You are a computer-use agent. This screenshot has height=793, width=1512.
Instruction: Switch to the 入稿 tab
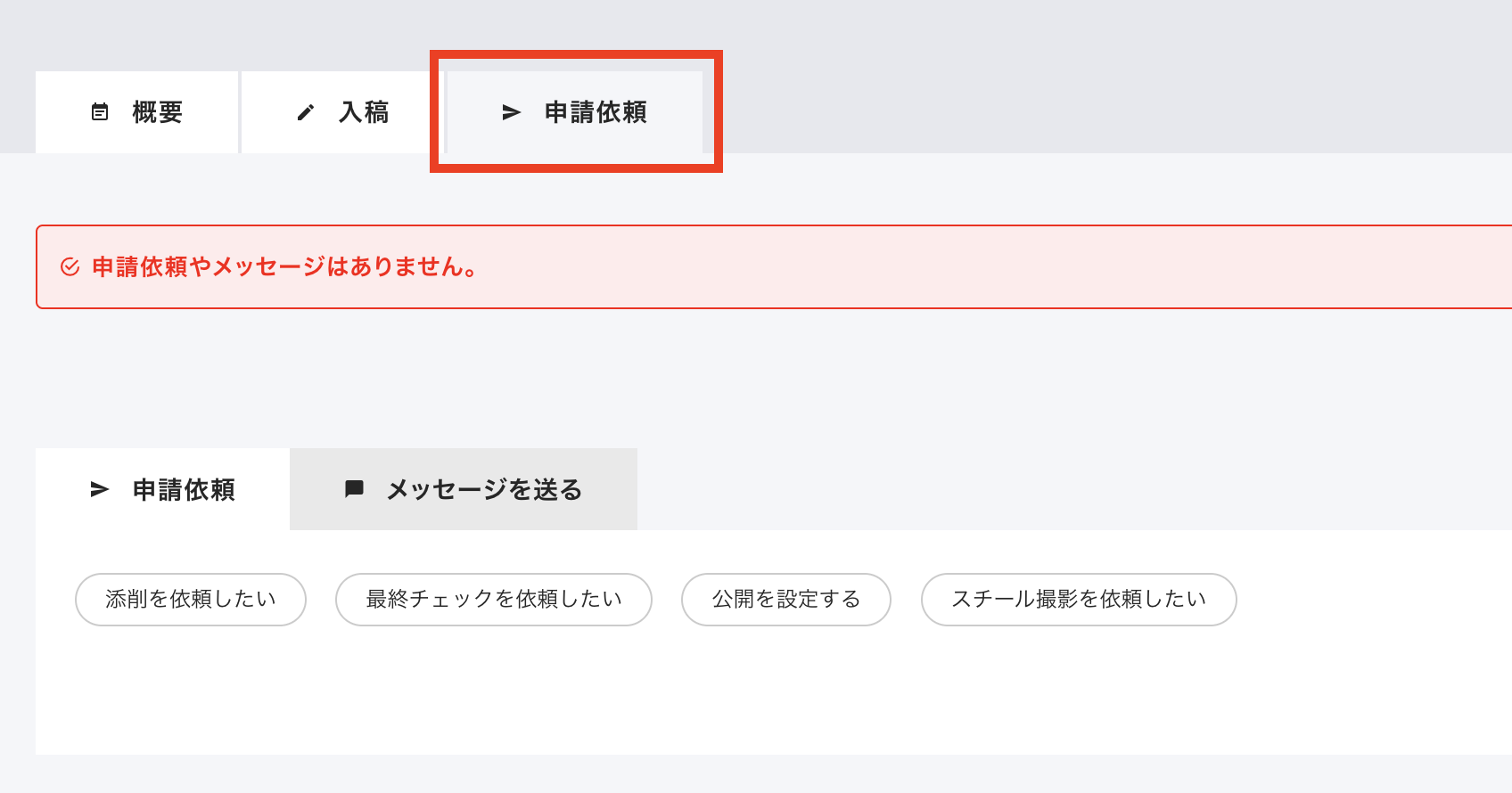click(364, 112)
